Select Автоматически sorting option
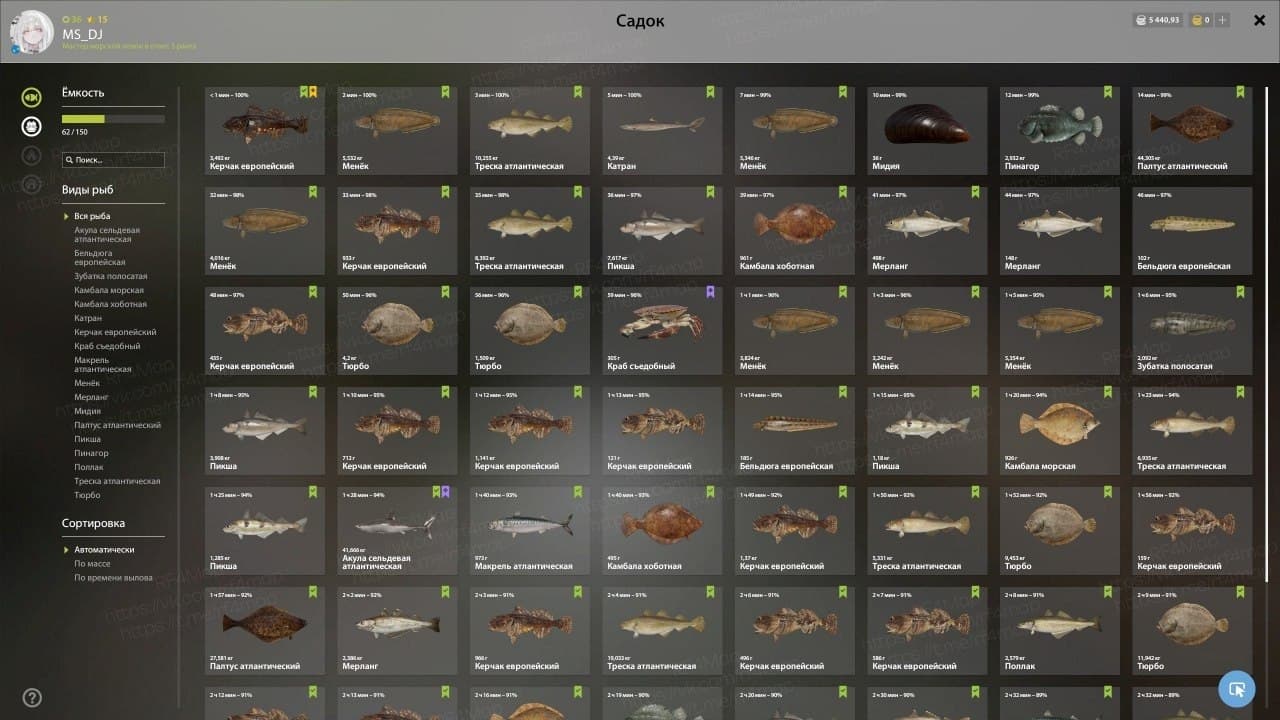 tap(104, 550)
